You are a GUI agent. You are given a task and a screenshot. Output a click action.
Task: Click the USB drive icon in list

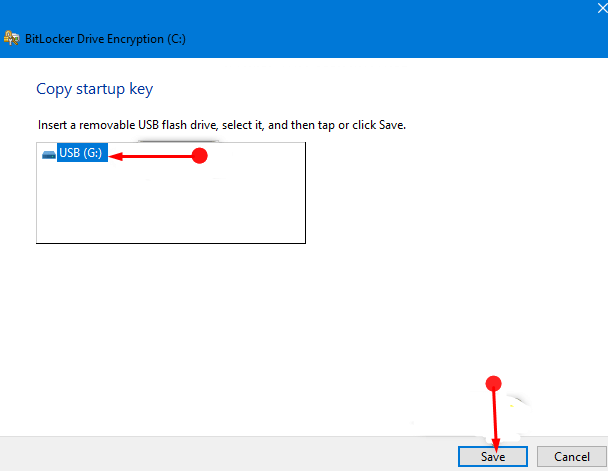49,155
